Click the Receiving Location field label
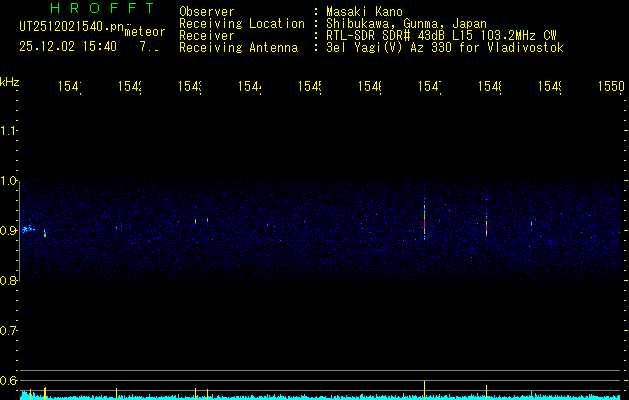 241,24
